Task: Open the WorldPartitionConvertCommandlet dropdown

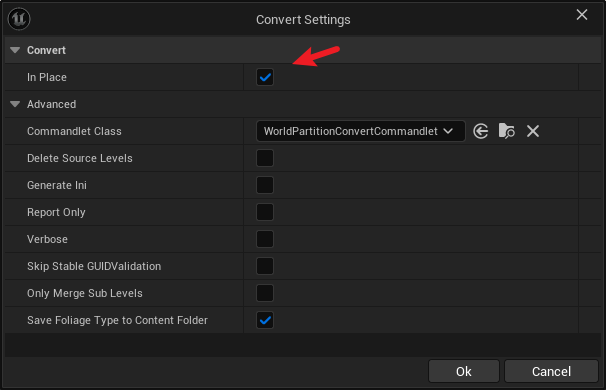Action: tap(361, 131)
